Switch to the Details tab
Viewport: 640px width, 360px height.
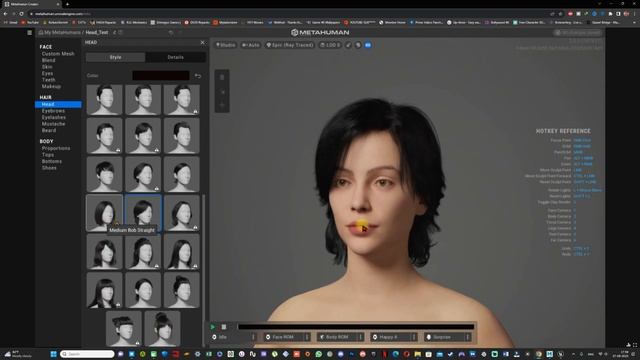[176, 57]
